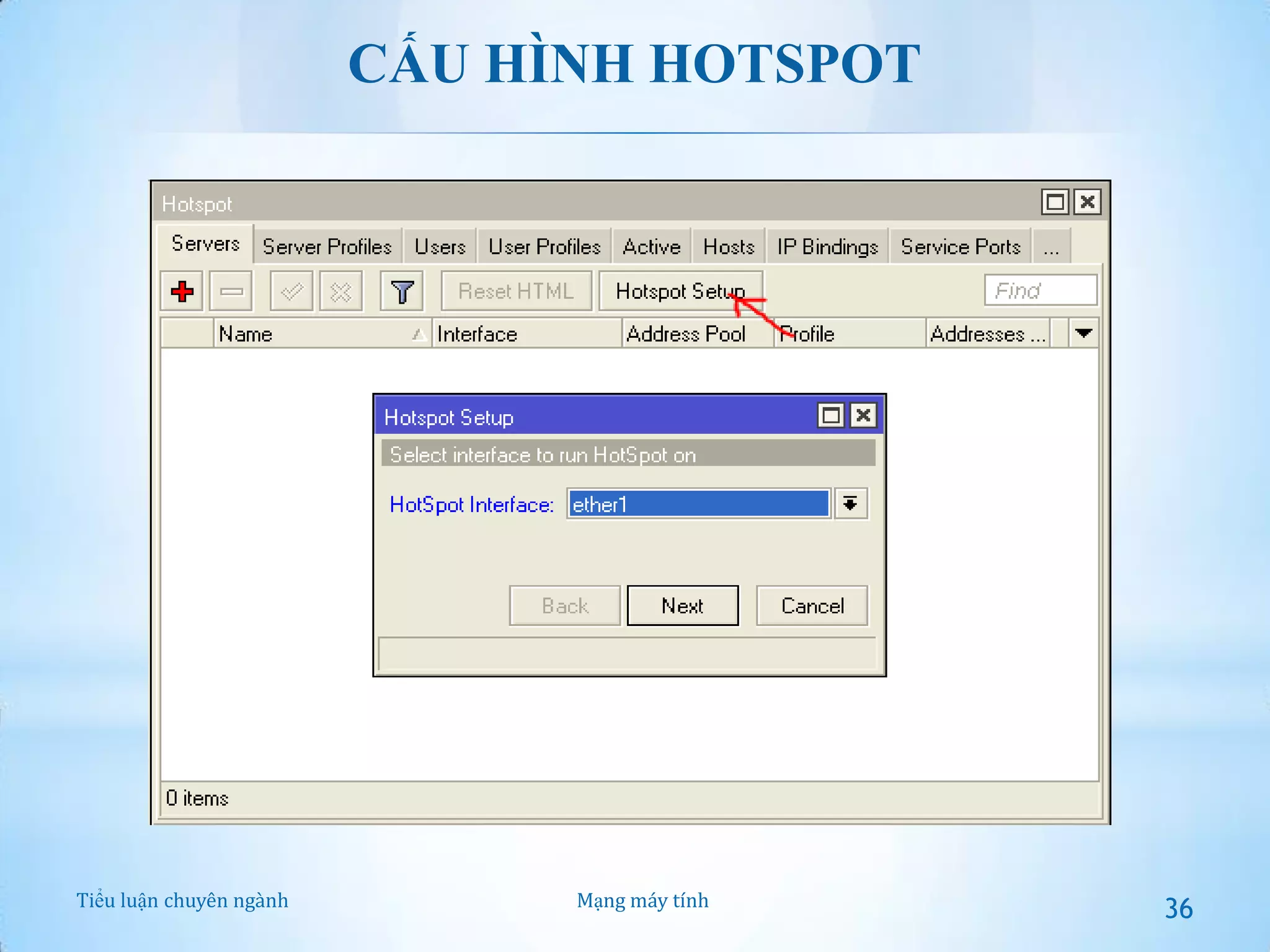Click the minus remove button
The height and width of the screenshot is (952, 1270).
[231, 291]
